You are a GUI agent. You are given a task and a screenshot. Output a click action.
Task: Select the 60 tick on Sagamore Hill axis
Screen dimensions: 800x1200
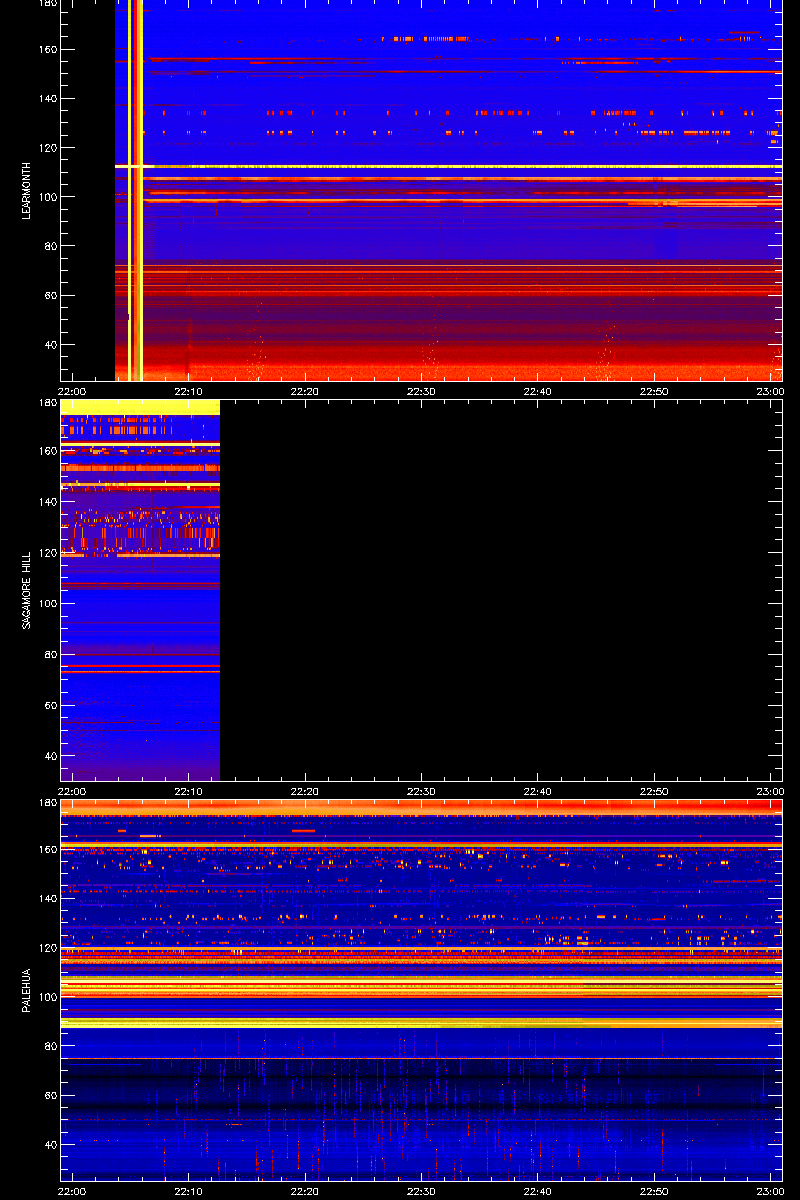pos(50,706)
